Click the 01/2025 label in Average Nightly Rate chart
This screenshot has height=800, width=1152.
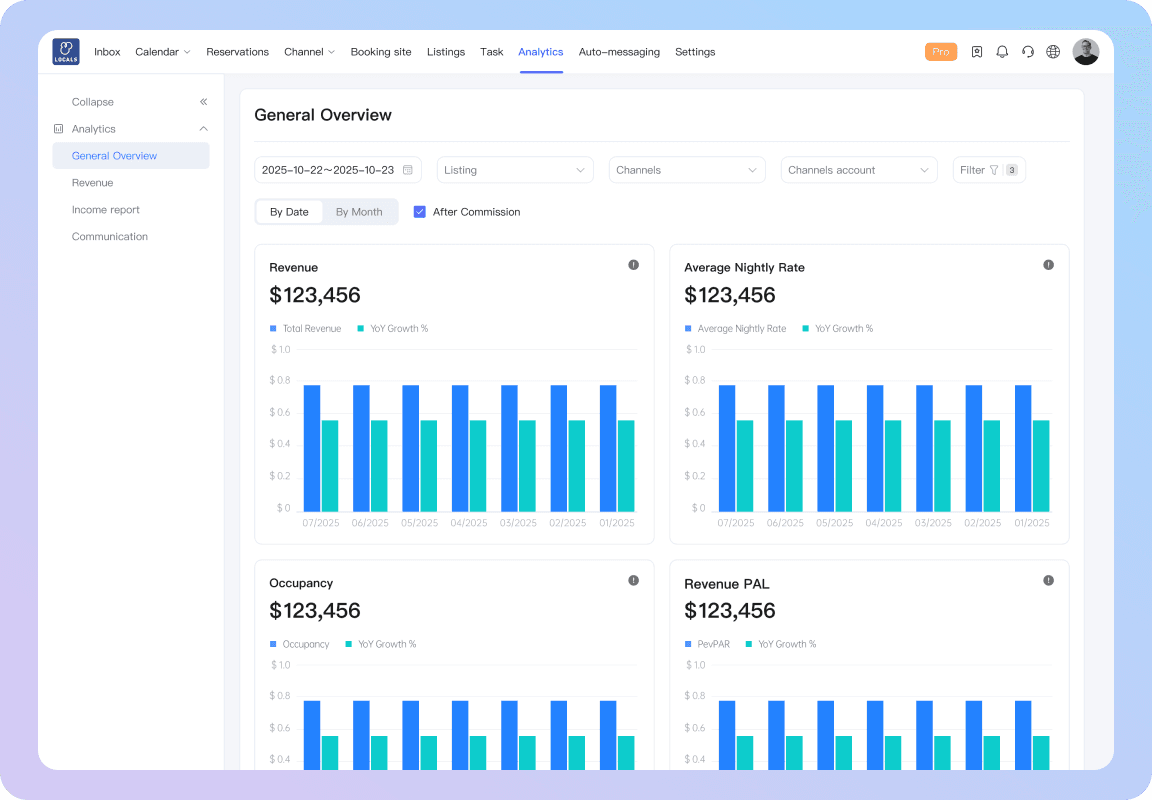click(x=1032, y=523)
